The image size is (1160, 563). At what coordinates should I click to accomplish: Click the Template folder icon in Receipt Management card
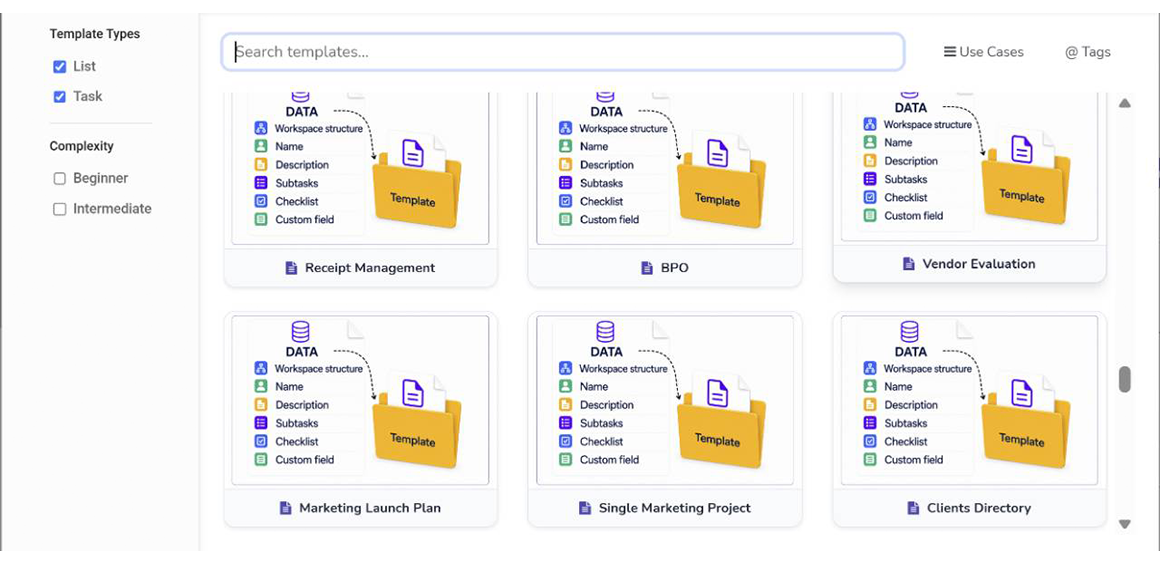pos(417,180)
